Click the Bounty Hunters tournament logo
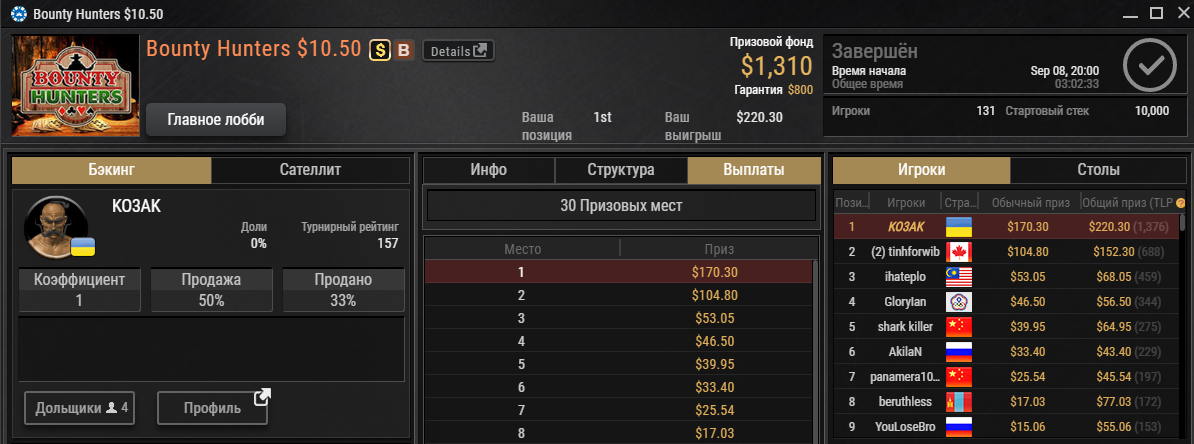 click(x=75, y=85)
